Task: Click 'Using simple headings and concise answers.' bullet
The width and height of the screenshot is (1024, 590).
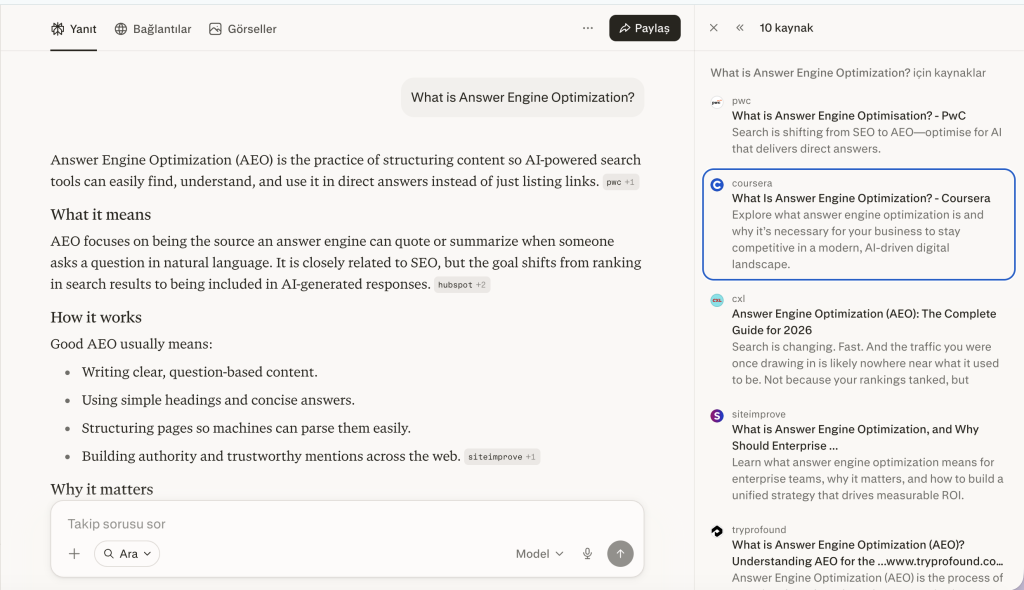Action: click(x=218, y=401)
